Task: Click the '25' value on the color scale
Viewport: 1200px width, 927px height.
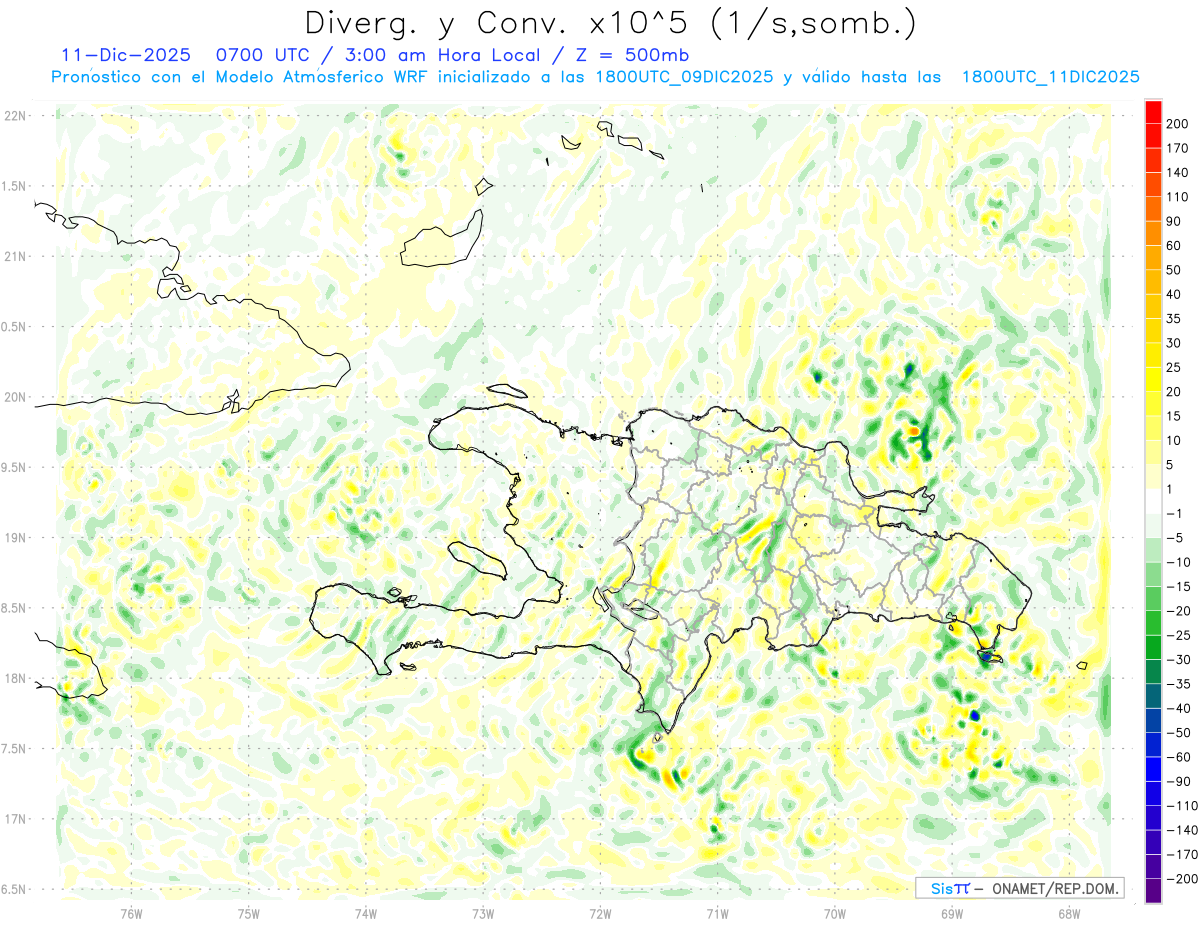Action: [x=1175, y=367]
